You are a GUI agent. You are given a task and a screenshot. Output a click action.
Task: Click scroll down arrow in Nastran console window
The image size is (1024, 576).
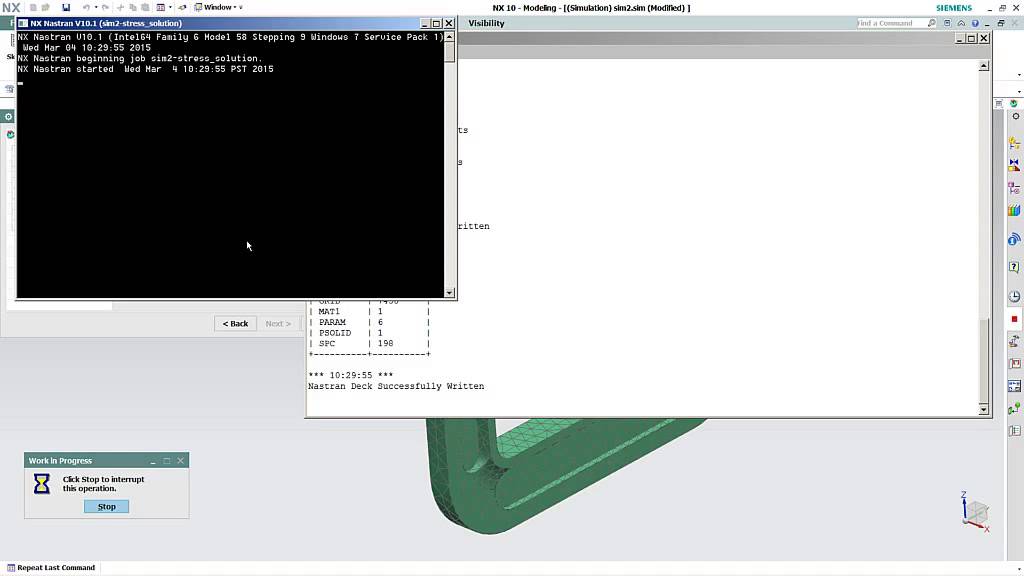click(x=449, y=293)
